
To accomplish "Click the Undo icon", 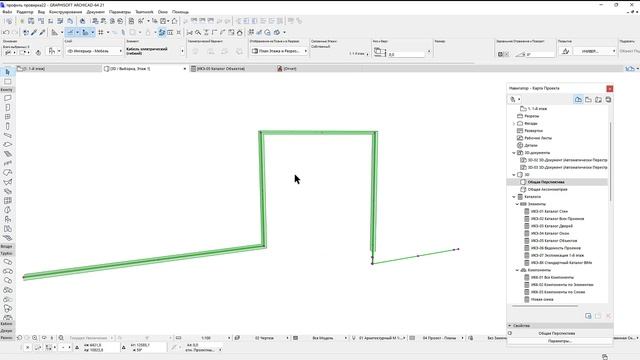I will pos(6,32).
